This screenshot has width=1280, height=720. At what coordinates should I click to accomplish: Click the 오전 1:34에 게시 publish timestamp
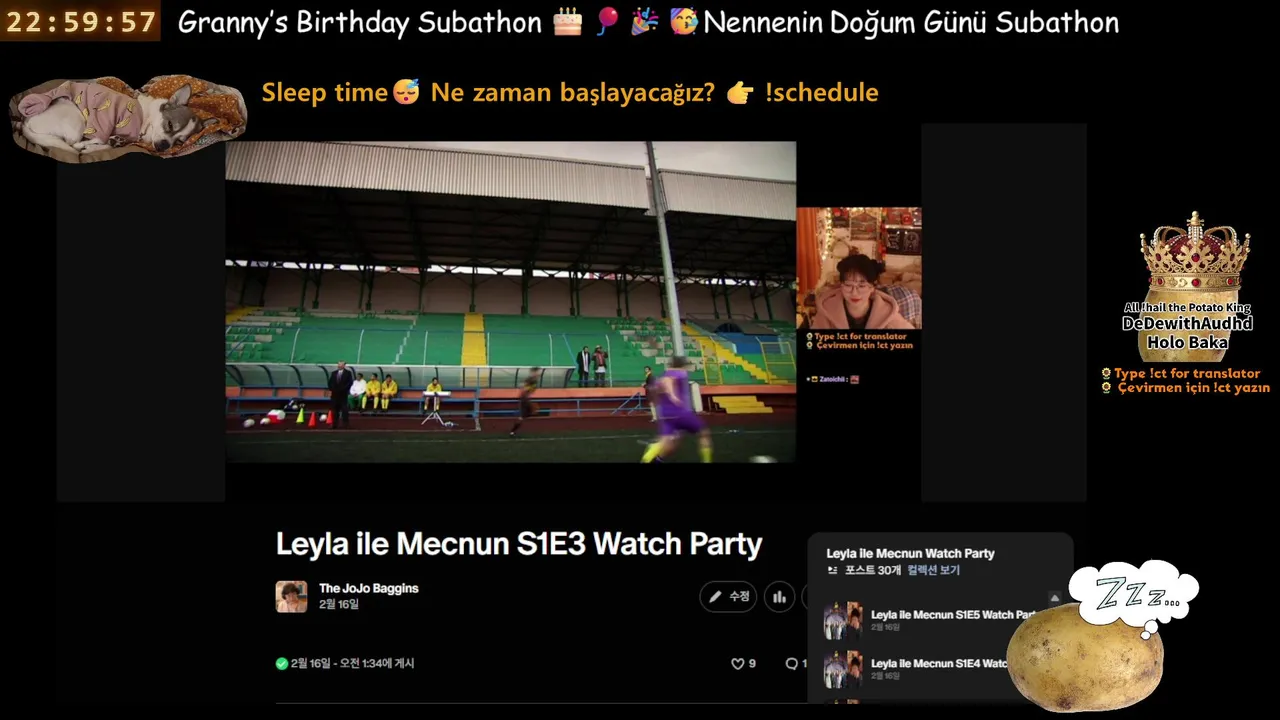(376, 663)
